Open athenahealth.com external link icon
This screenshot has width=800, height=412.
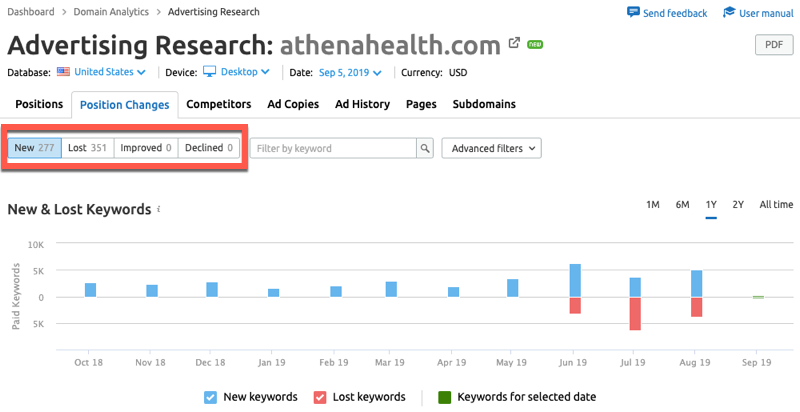[x=514, y=44]
